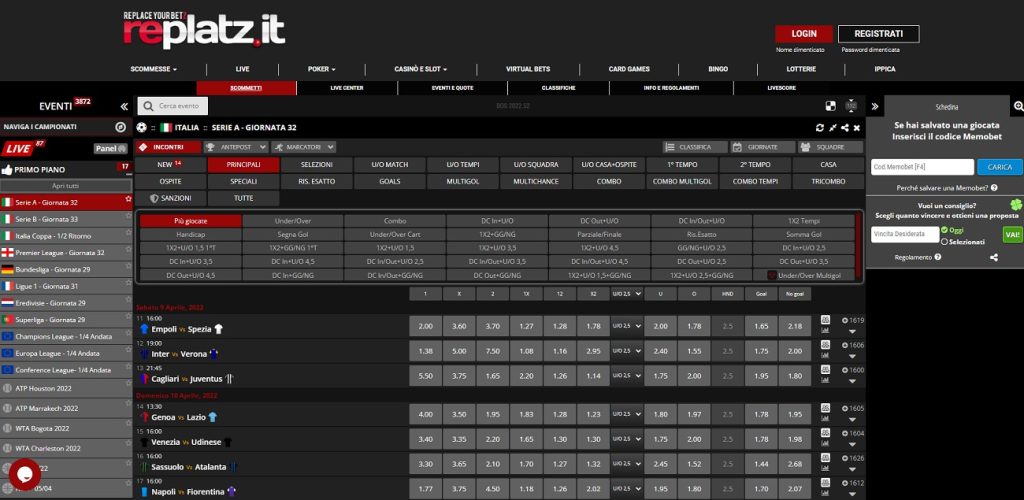Select the Selezionati radio option

[944, 242]
